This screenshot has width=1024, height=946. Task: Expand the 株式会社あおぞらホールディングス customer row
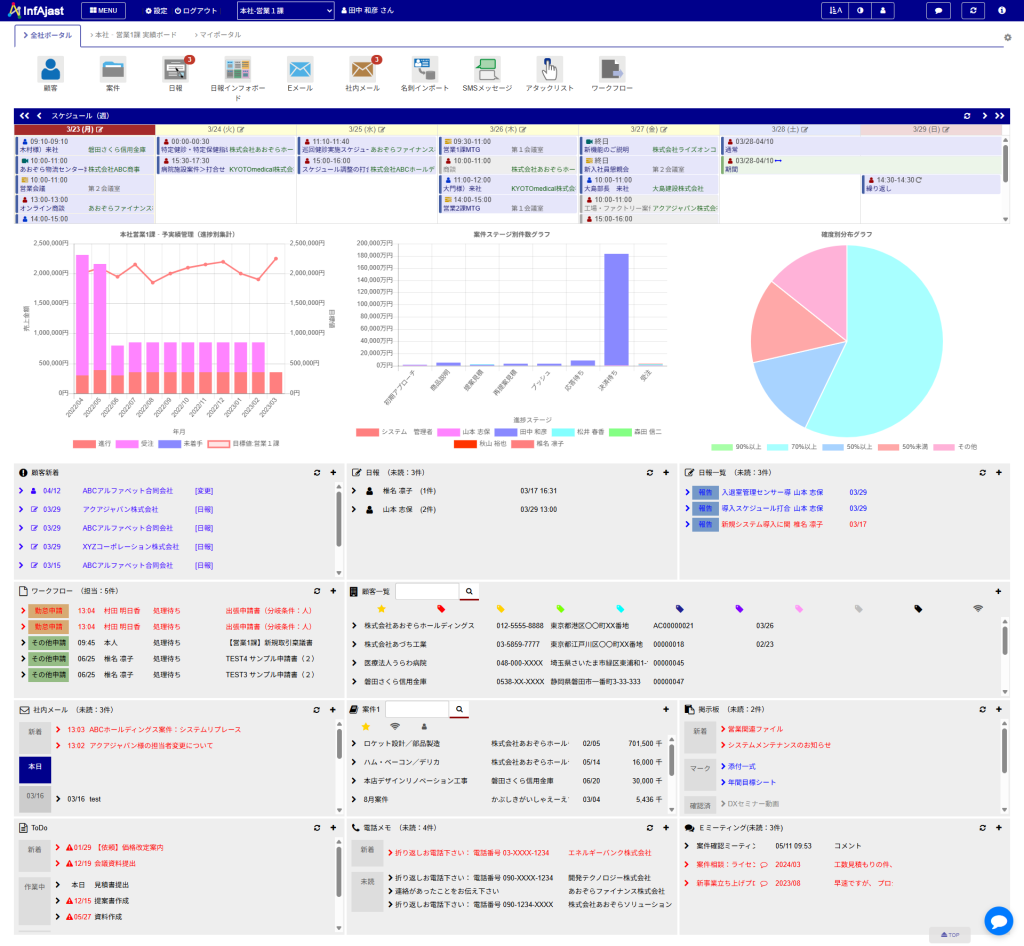point(354,626)
